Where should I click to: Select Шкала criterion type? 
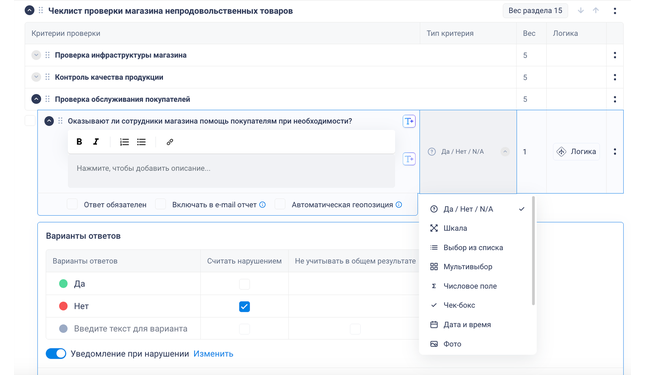tap(476, 228)
